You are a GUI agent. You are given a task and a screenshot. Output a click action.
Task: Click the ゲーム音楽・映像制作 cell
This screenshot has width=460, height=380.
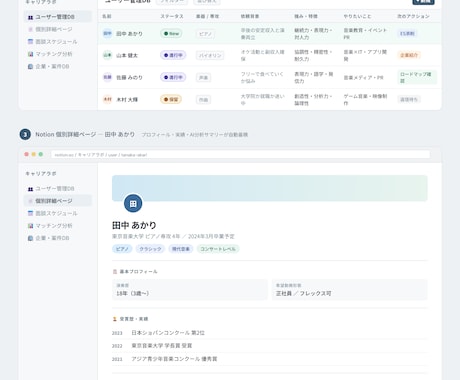[365, 99]
